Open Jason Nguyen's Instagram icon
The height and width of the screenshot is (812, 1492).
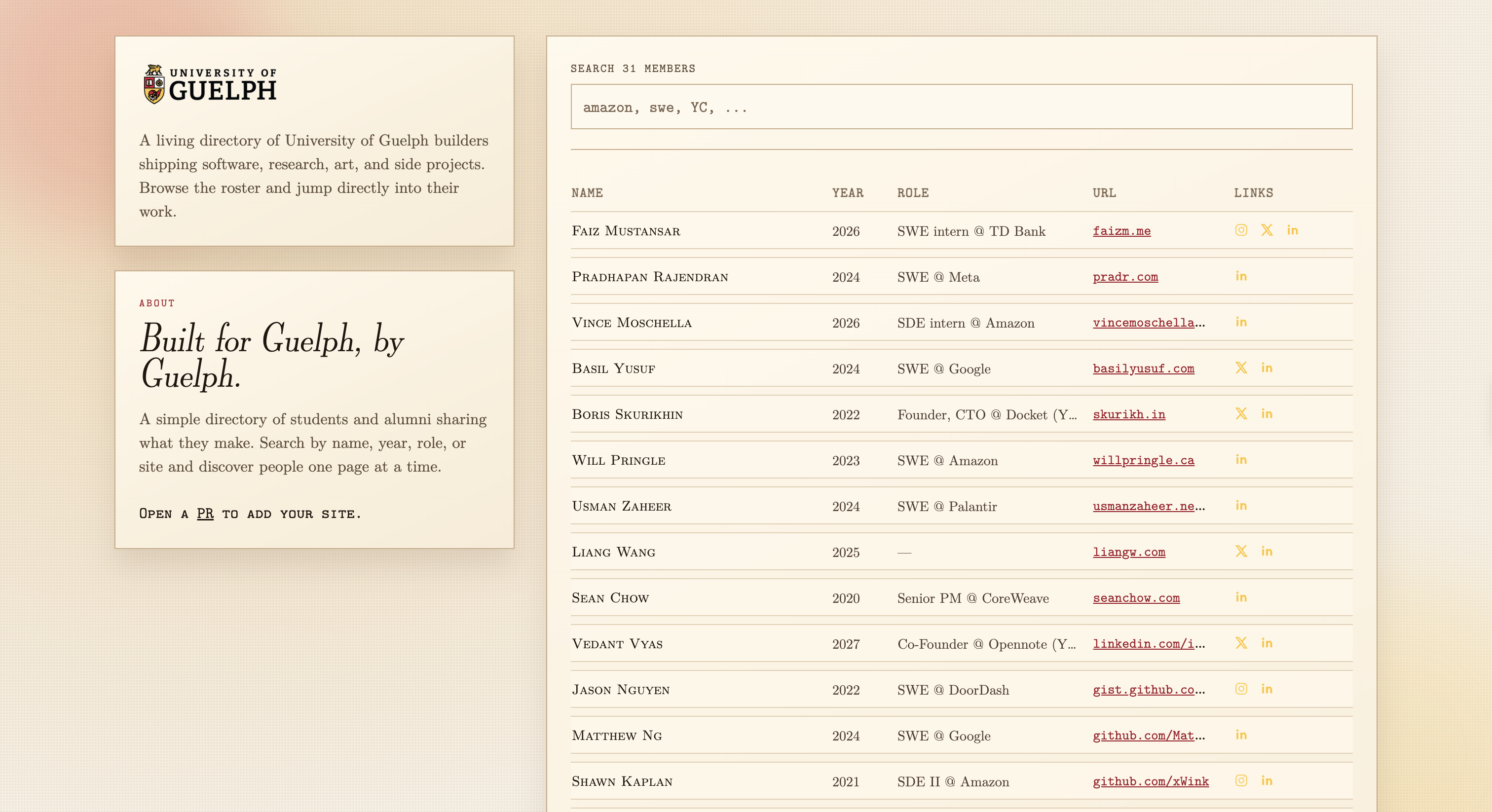coord(1241,689)
